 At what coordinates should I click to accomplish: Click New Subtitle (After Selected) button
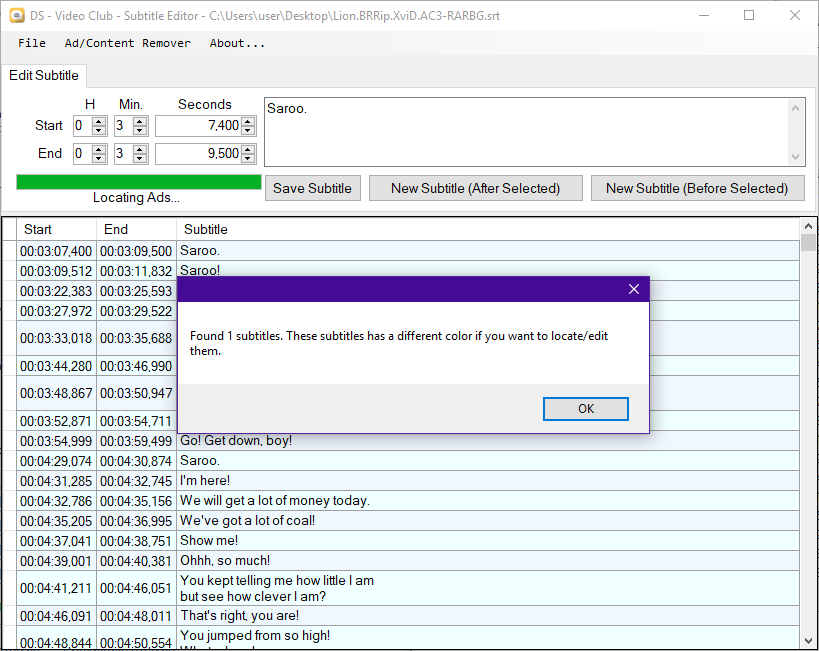coord(475,188)
